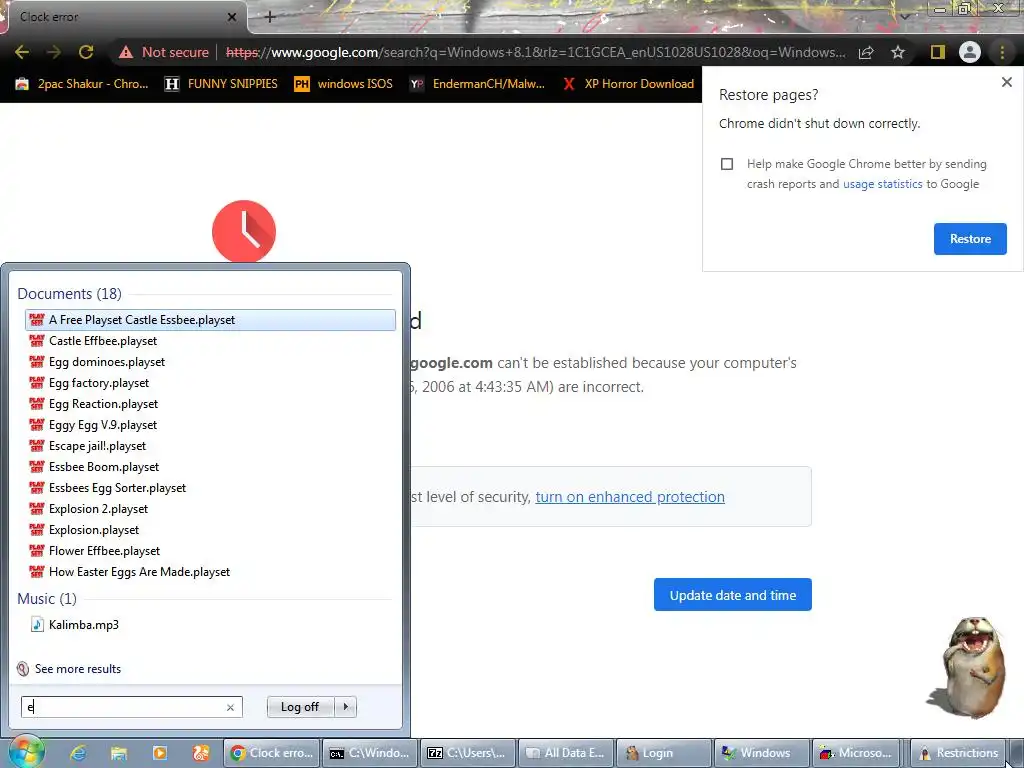1024x768 pixels.
Task: Open Essbee Boom.playset result
Action: [210, 467]
